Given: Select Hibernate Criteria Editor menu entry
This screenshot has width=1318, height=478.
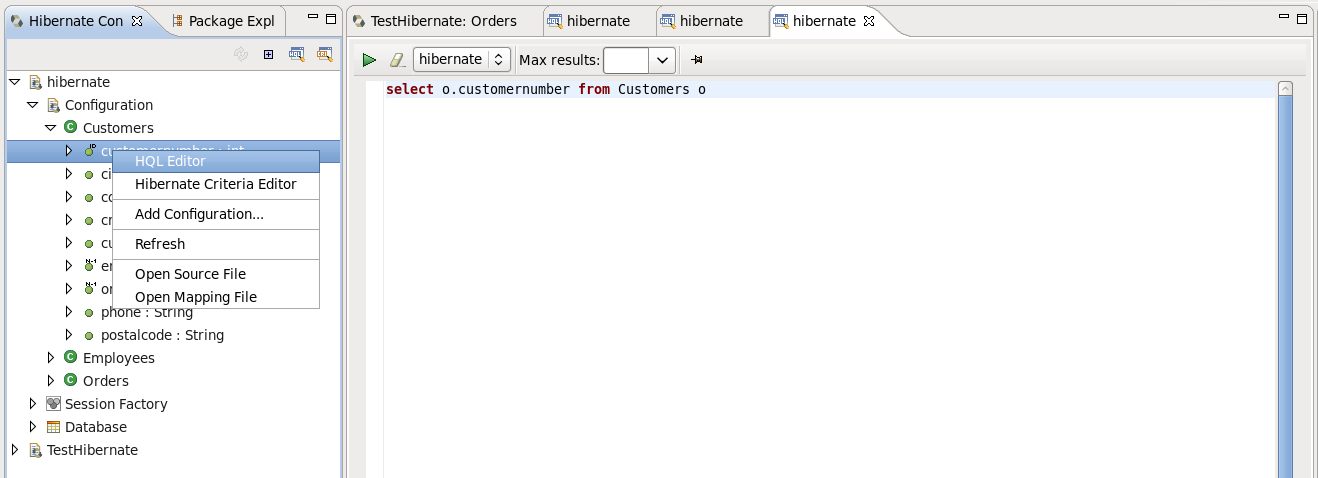Looking at the screenshot, I should coord(215,184).
